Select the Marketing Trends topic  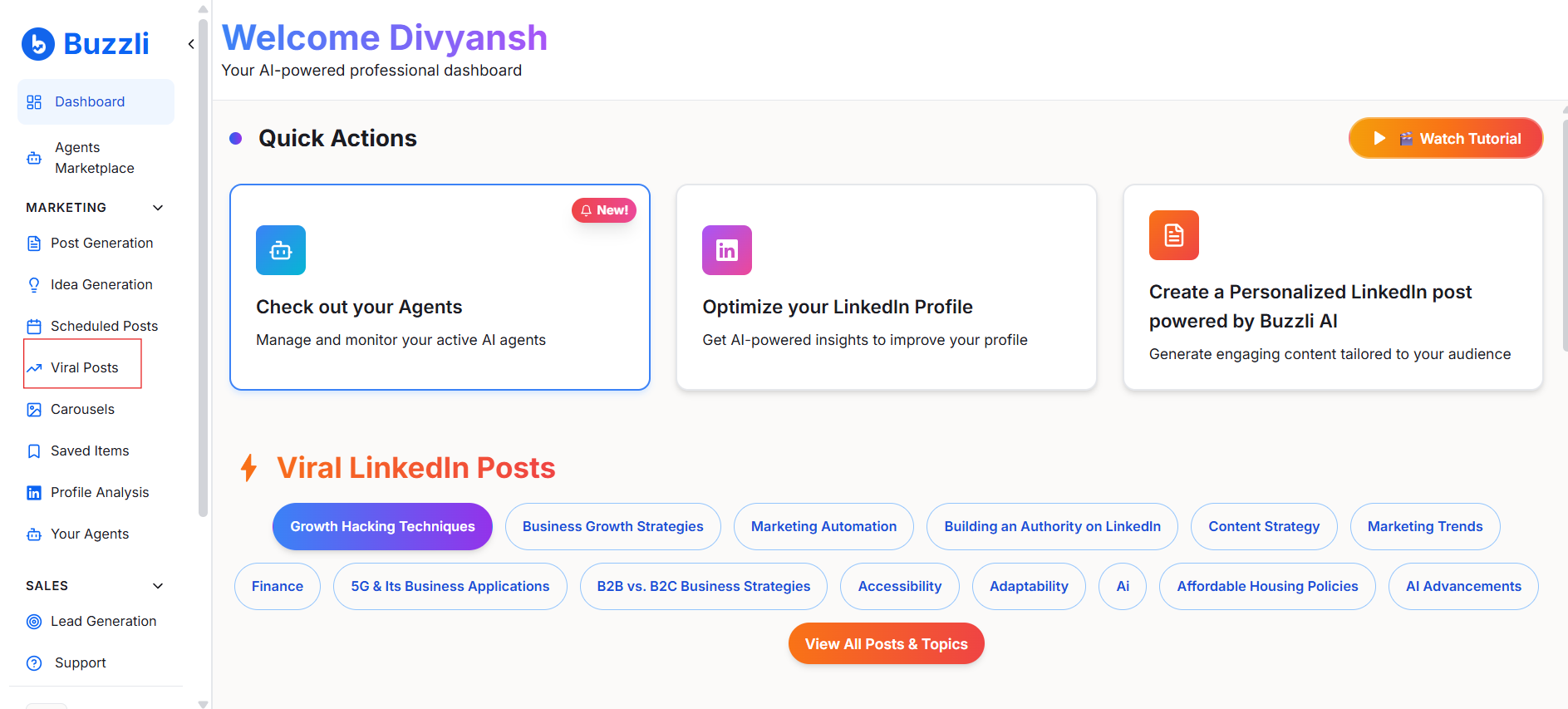click(1425, 526)
